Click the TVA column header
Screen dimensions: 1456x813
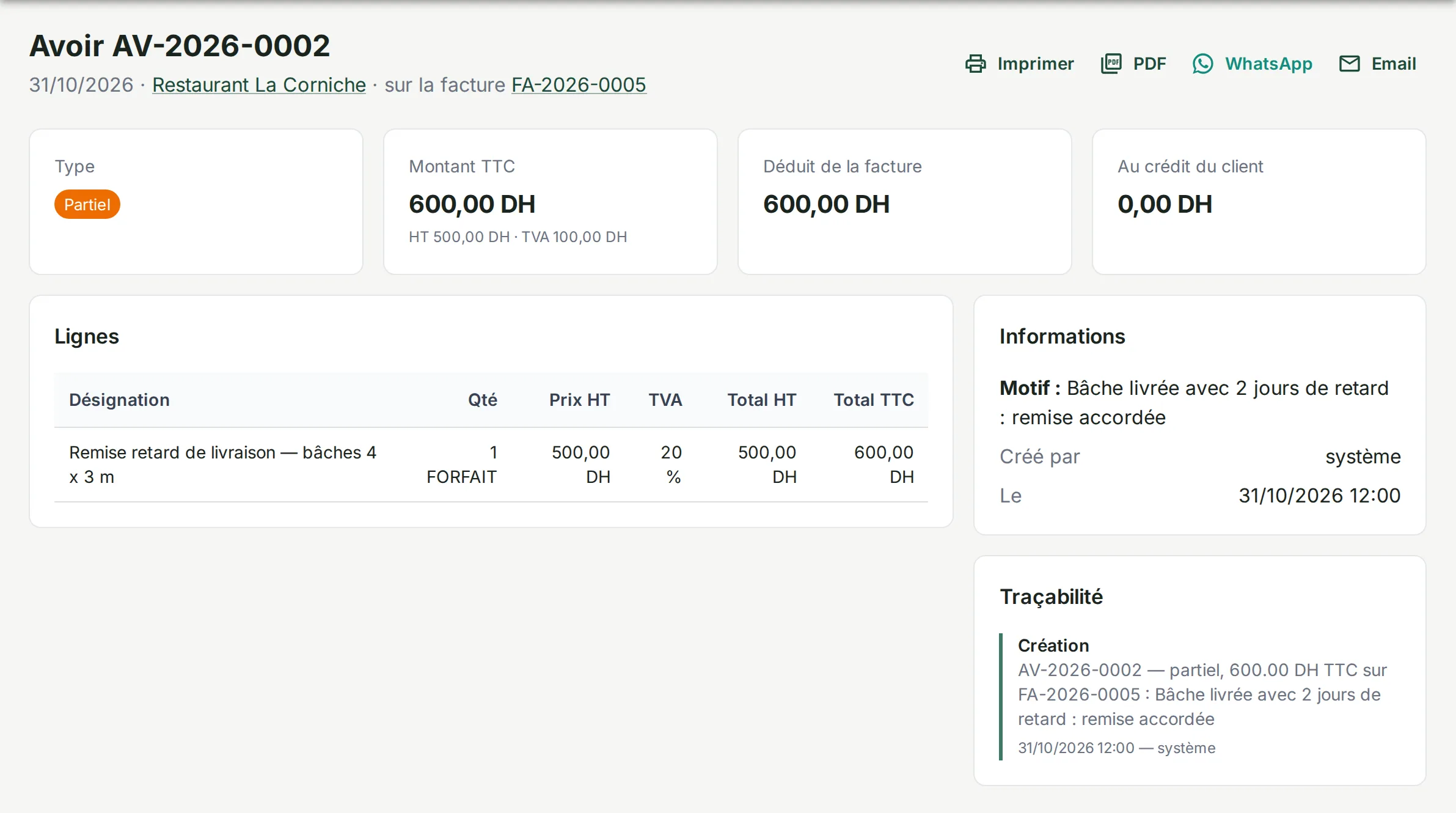point(665,400)
